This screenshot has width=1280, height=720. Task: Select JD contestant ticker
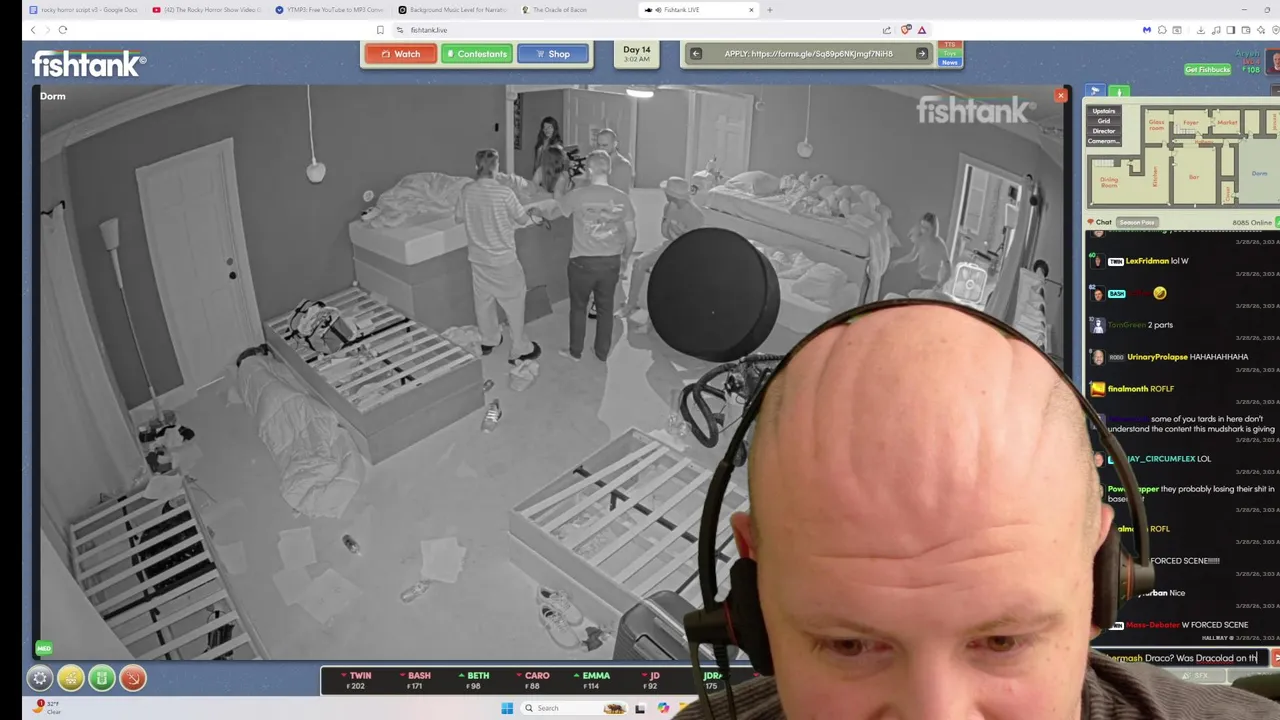(x=650, y=681)
